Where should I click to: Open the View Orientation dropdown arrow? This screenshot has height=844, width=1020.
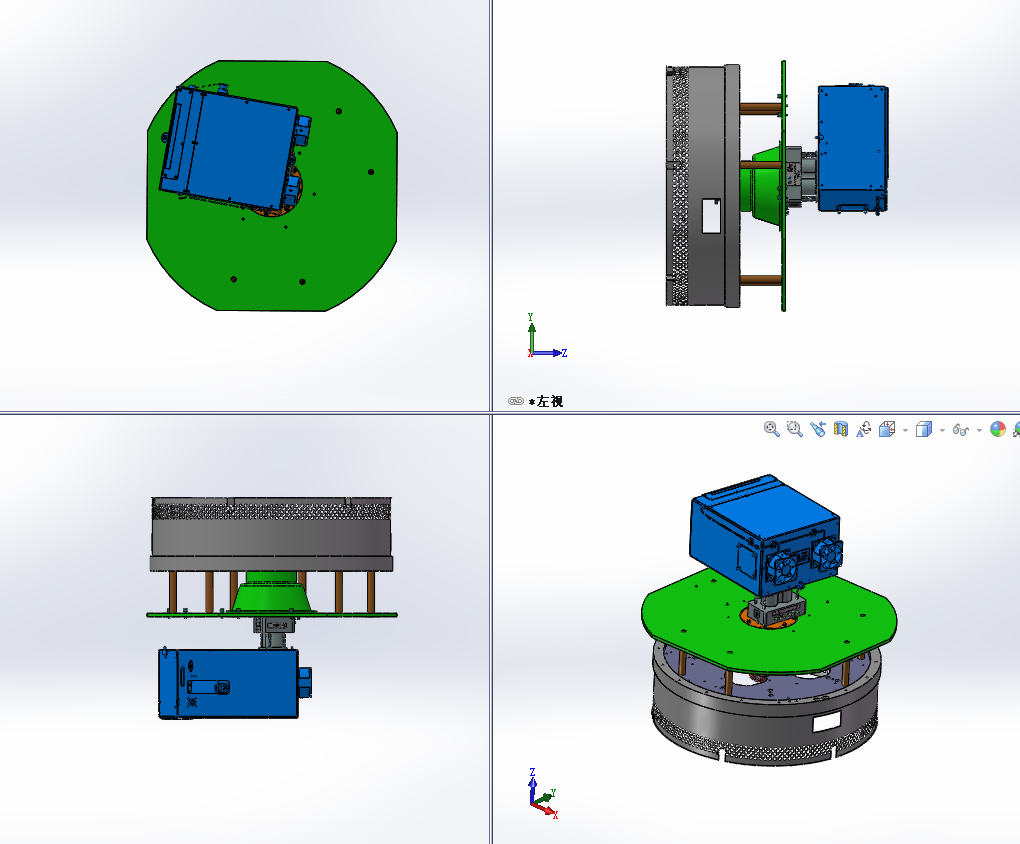(905, 430)
